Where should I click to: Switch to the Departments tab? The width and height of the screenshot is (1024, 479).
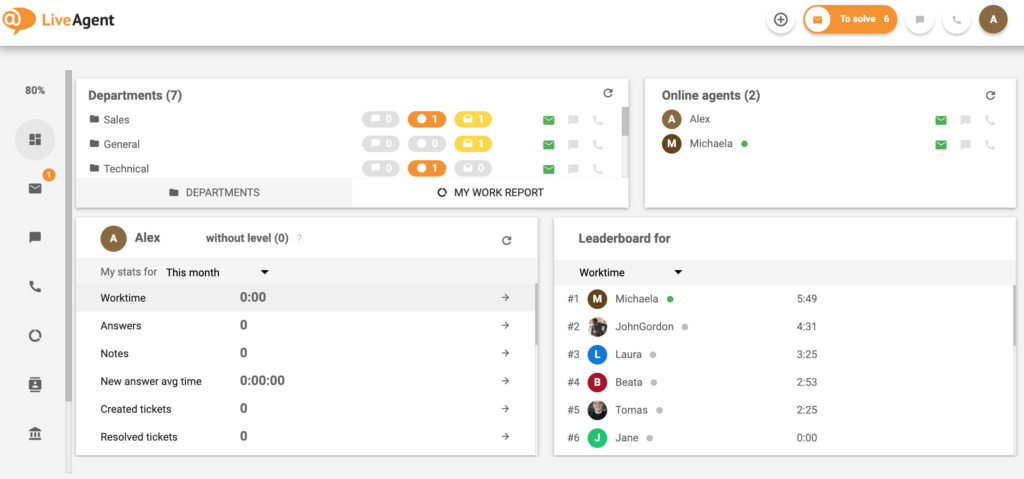(214, 192)
